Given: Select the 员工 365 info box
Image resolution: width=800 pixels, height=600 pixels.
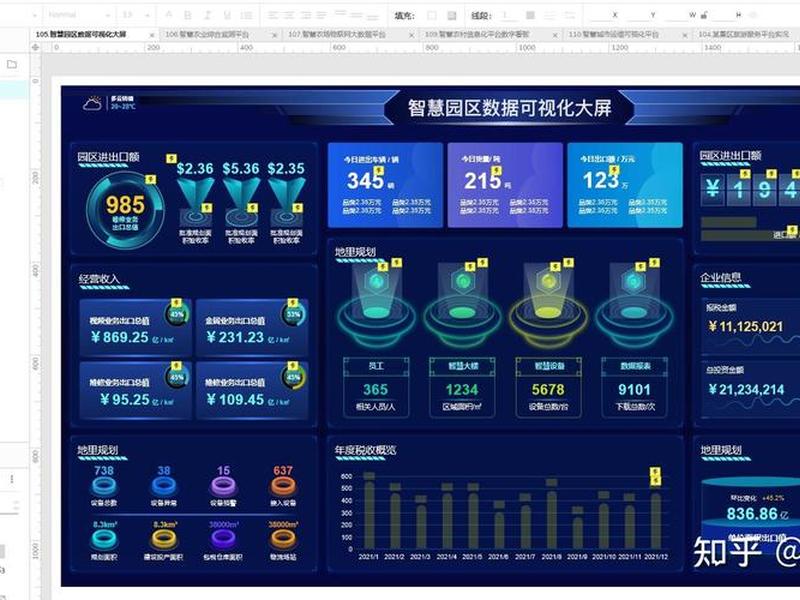Looking at the screenshot, I should (376, 387).
